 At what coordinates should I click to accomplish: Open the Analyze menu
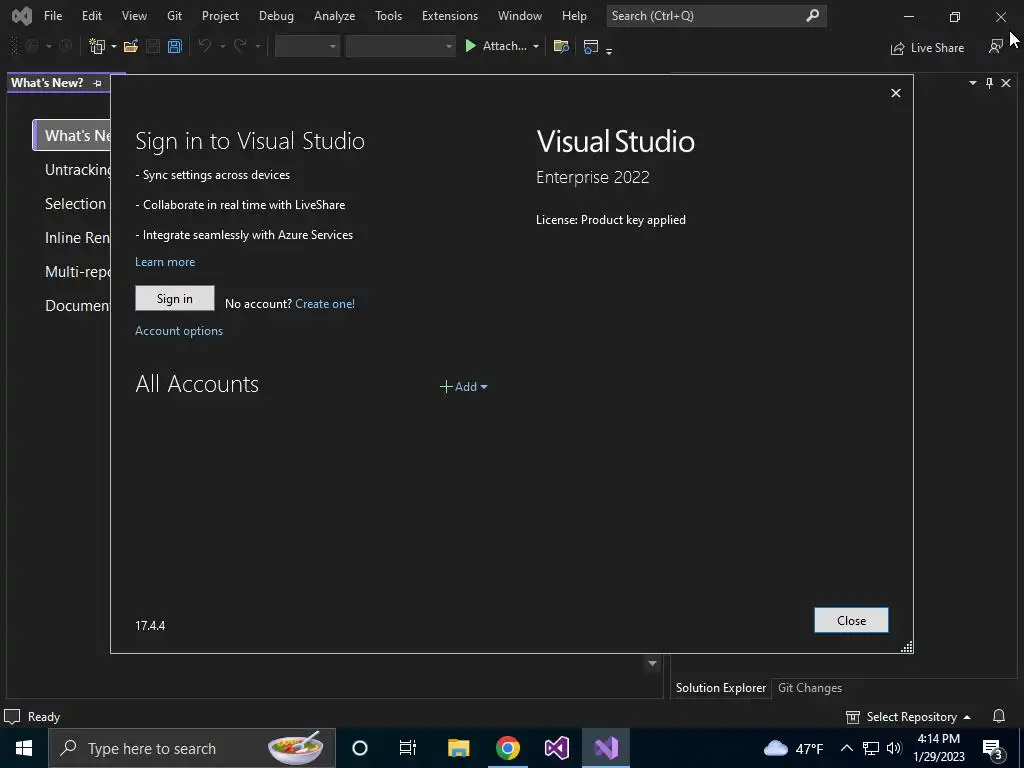334,16
